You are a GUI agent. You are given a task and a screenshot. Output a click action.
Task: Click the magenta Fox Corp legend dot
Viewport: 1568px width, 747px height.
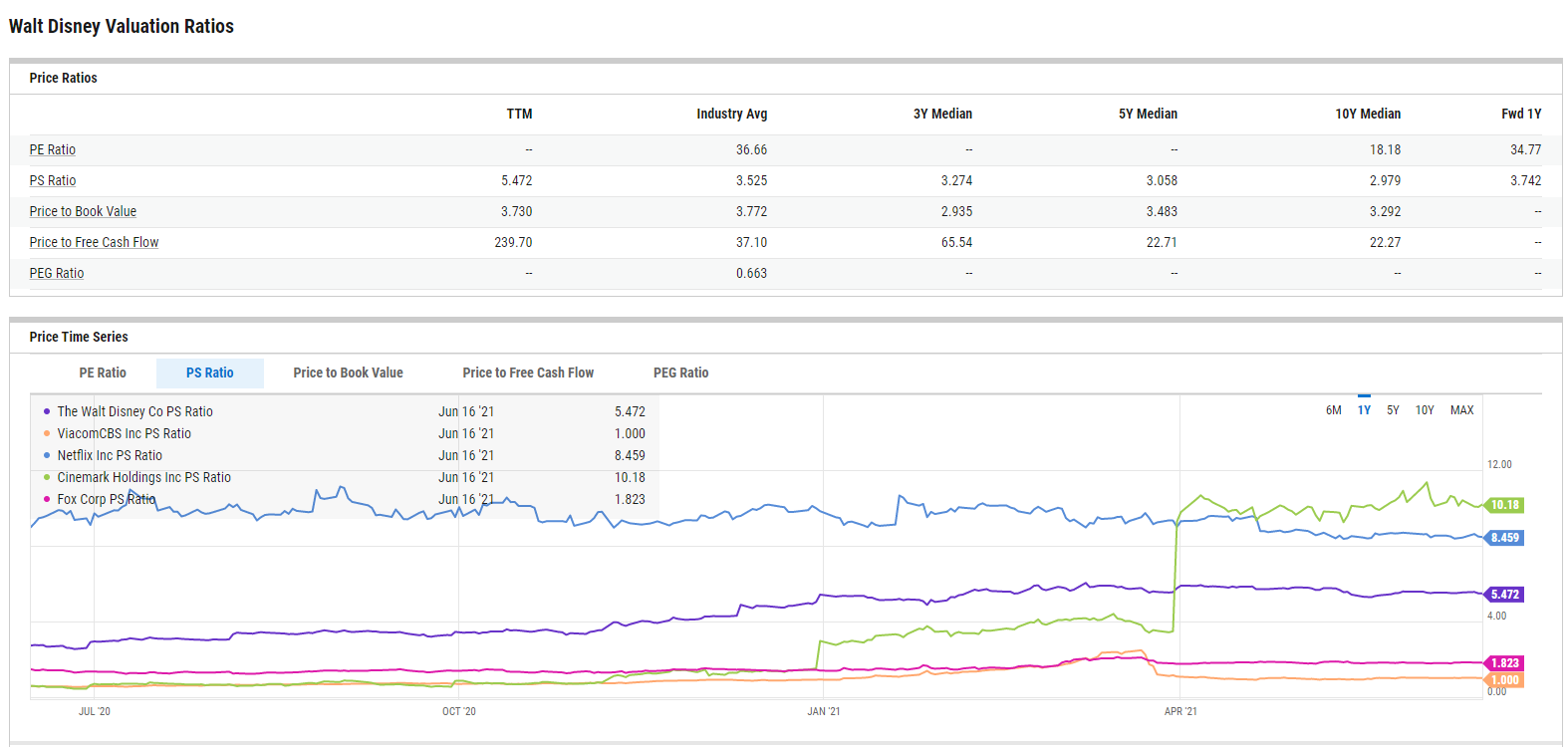(x=47, y=499)
